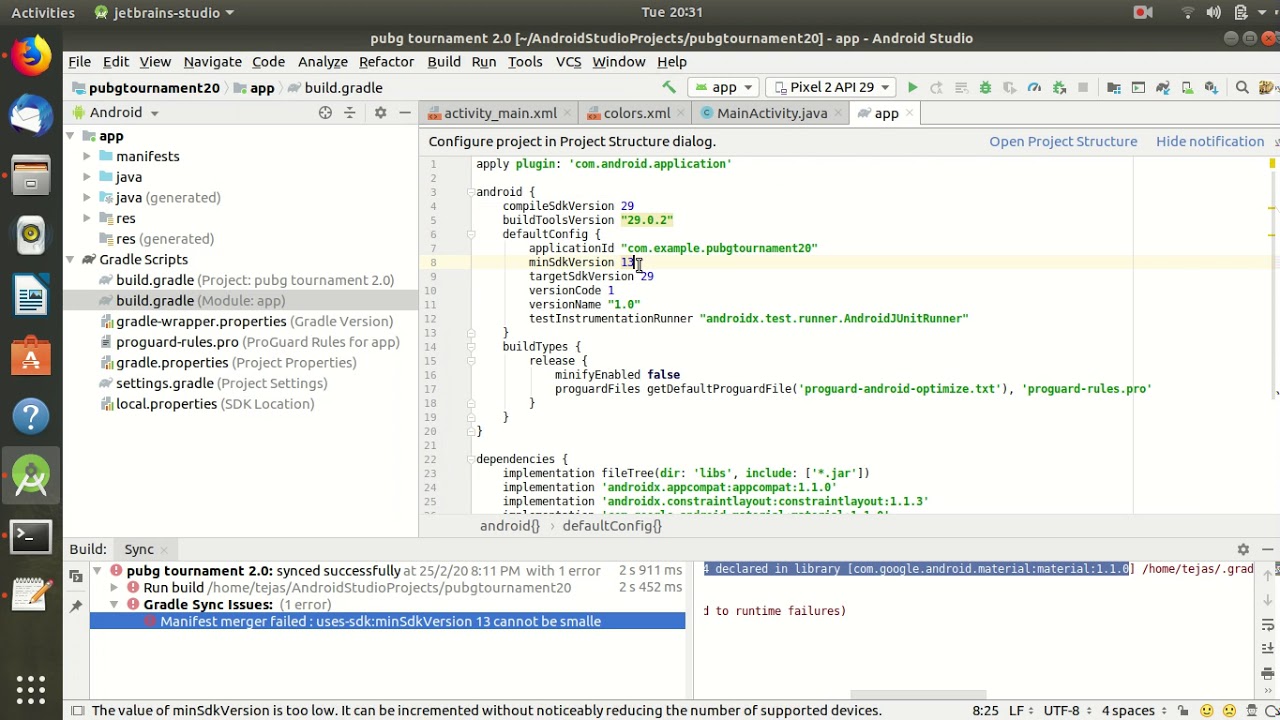Image resolution: width=1280 pixels, height=720 pixels.
Task: Open the Build menu
Action: tap(444, 62)
